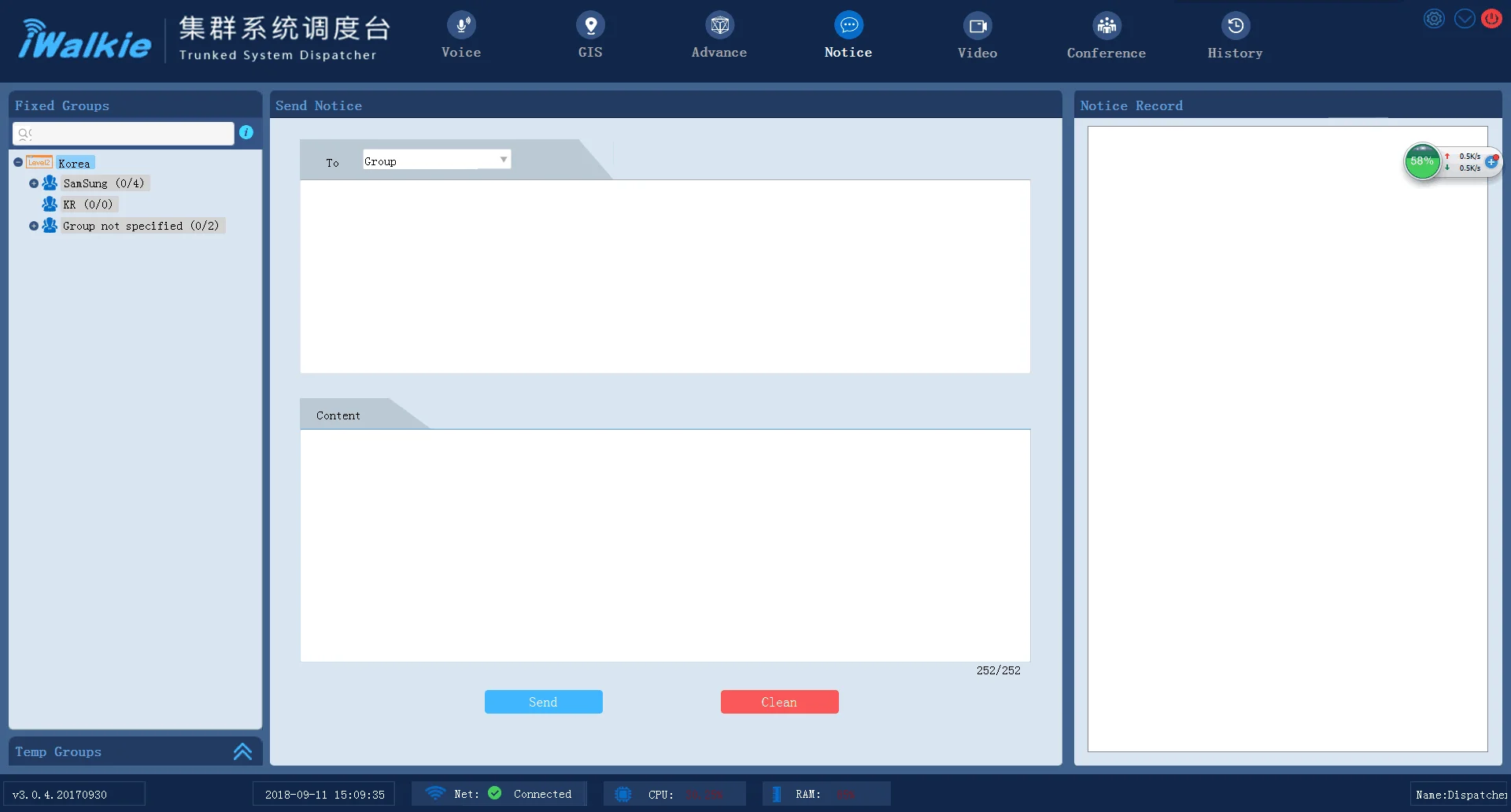Switch to the Notice tab
Viewport: 1511px width, 812px height.
pos(848,35)
